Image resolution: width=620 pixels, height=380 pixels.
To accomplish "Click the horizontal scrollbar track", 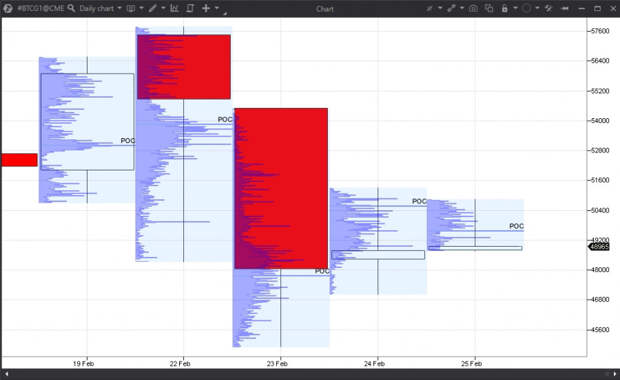I will pyautogui.click(x=310, y=374).
